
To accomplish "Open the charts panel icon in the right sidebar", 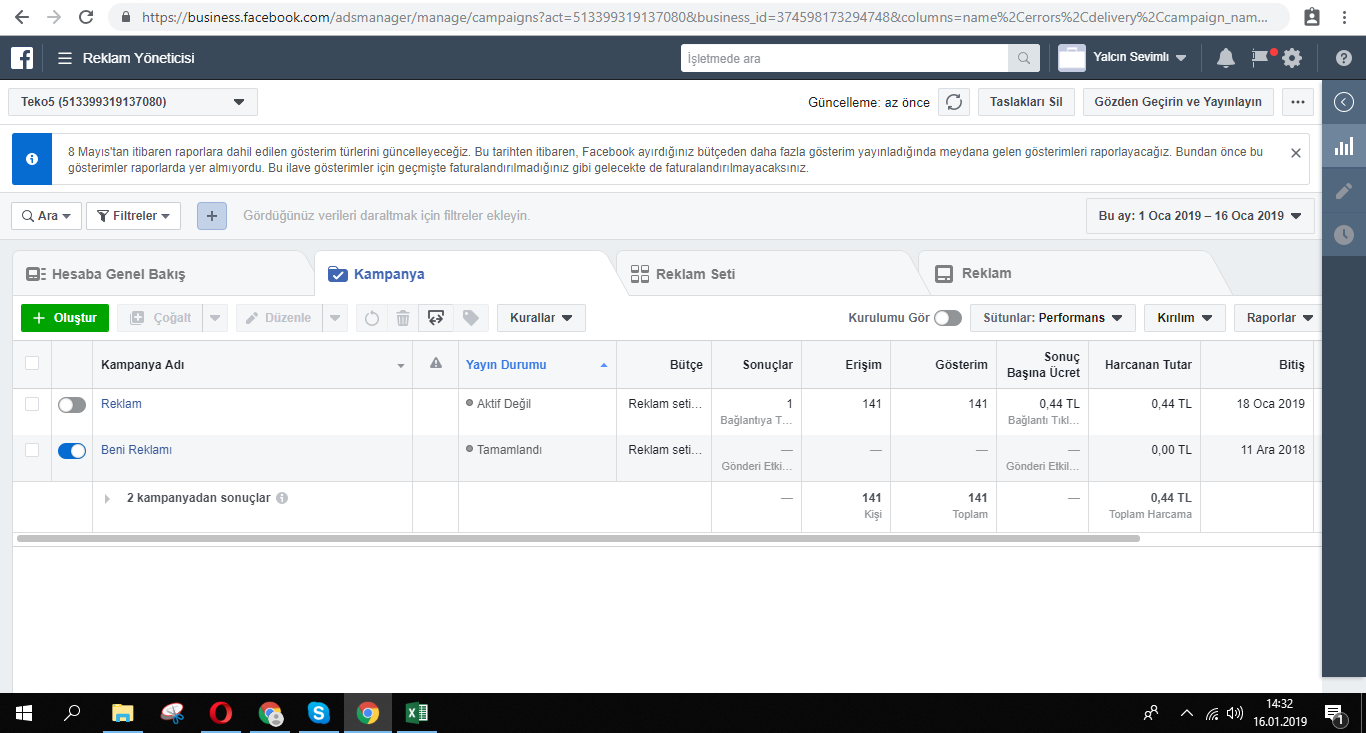I will click(1344, 146).
